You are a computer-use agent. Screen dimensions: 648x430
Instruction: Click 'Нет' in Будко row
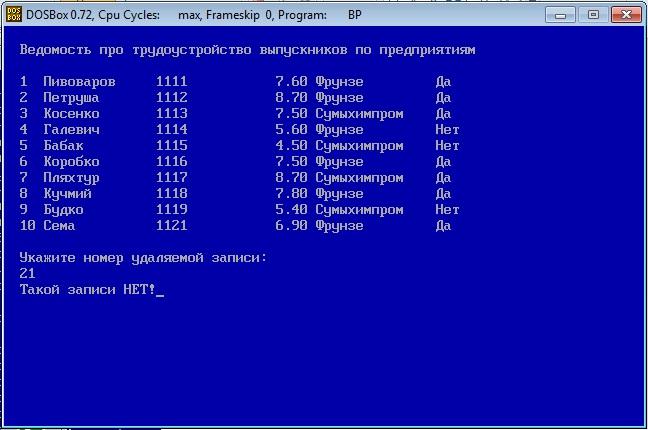click(447, 209)
